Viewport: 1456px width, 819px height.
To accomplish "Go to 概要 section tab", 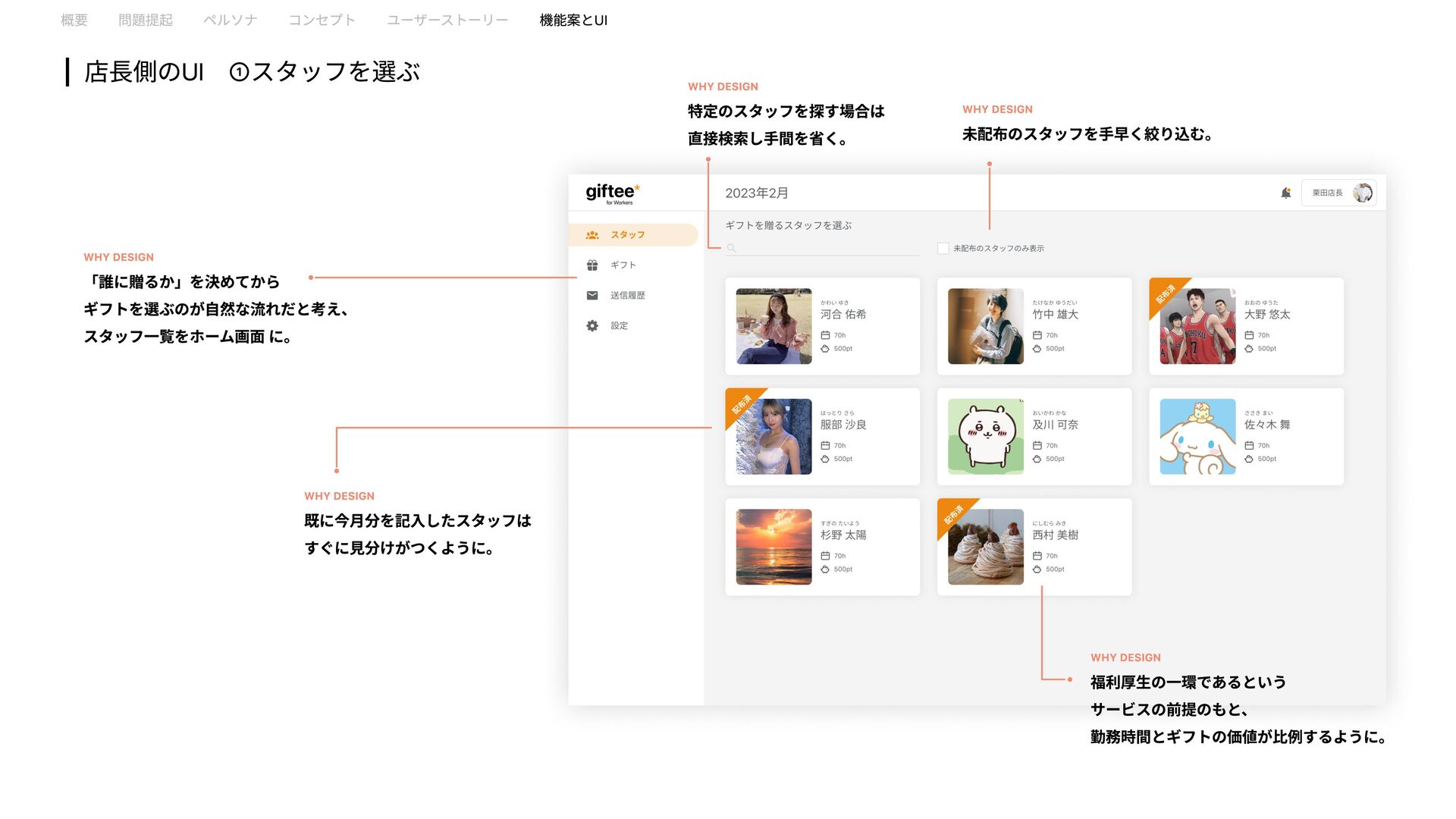I will [x=74, y=20].
